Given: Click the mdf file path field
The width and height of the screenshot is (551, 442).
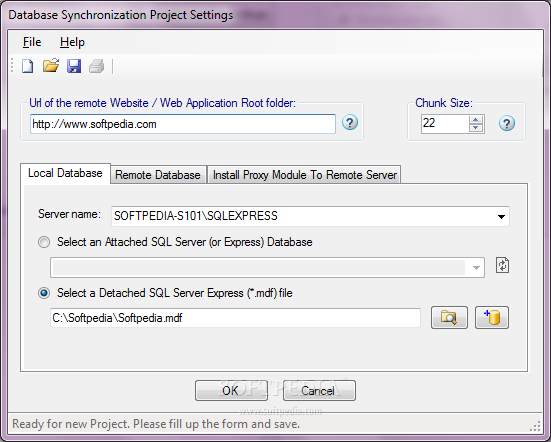Looking at the screenshot, I should tap(235, 318).
